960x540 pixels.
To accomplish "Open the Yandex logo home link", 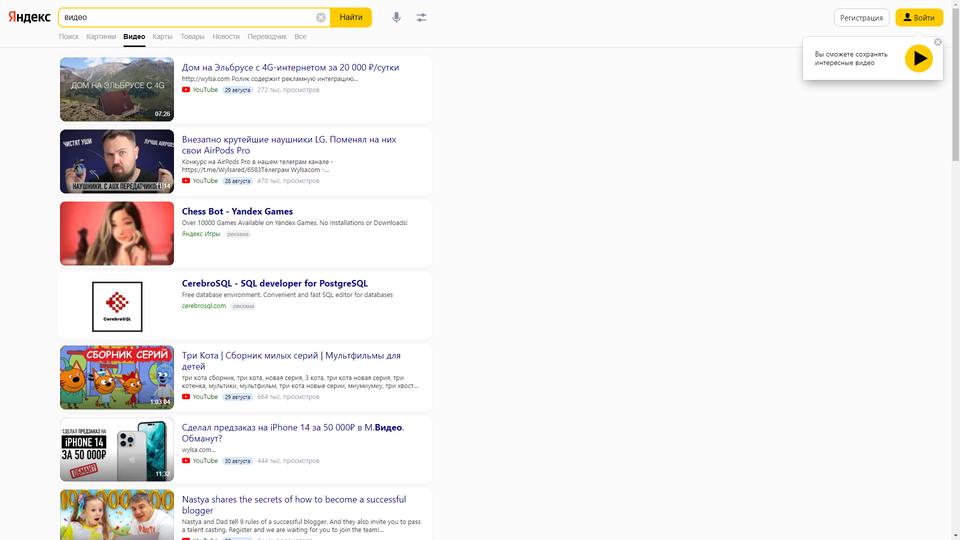I will point(29,17).
